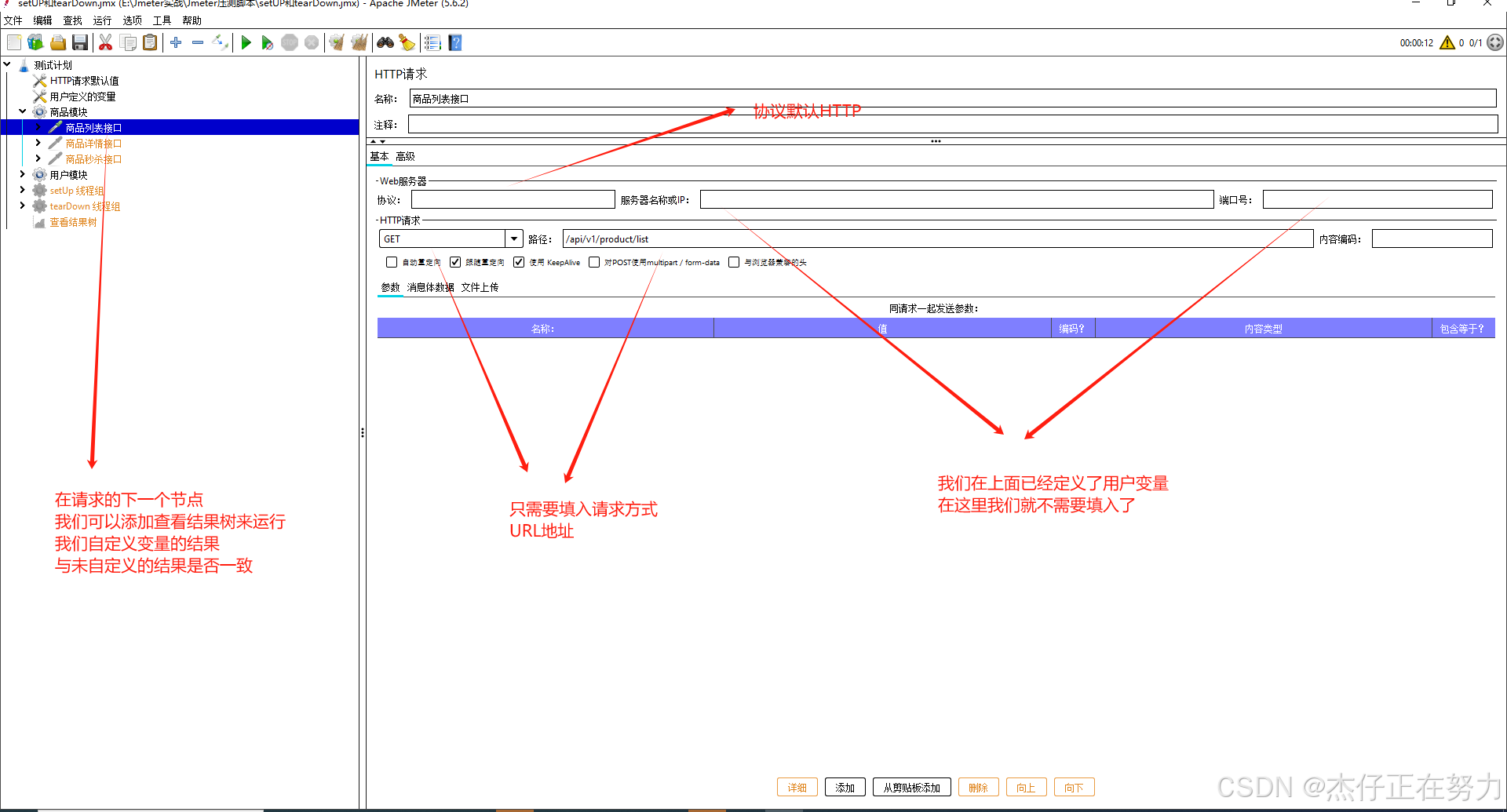Open the 帮助 menu
The image size is (1507, 812).
tap(192, 20)
